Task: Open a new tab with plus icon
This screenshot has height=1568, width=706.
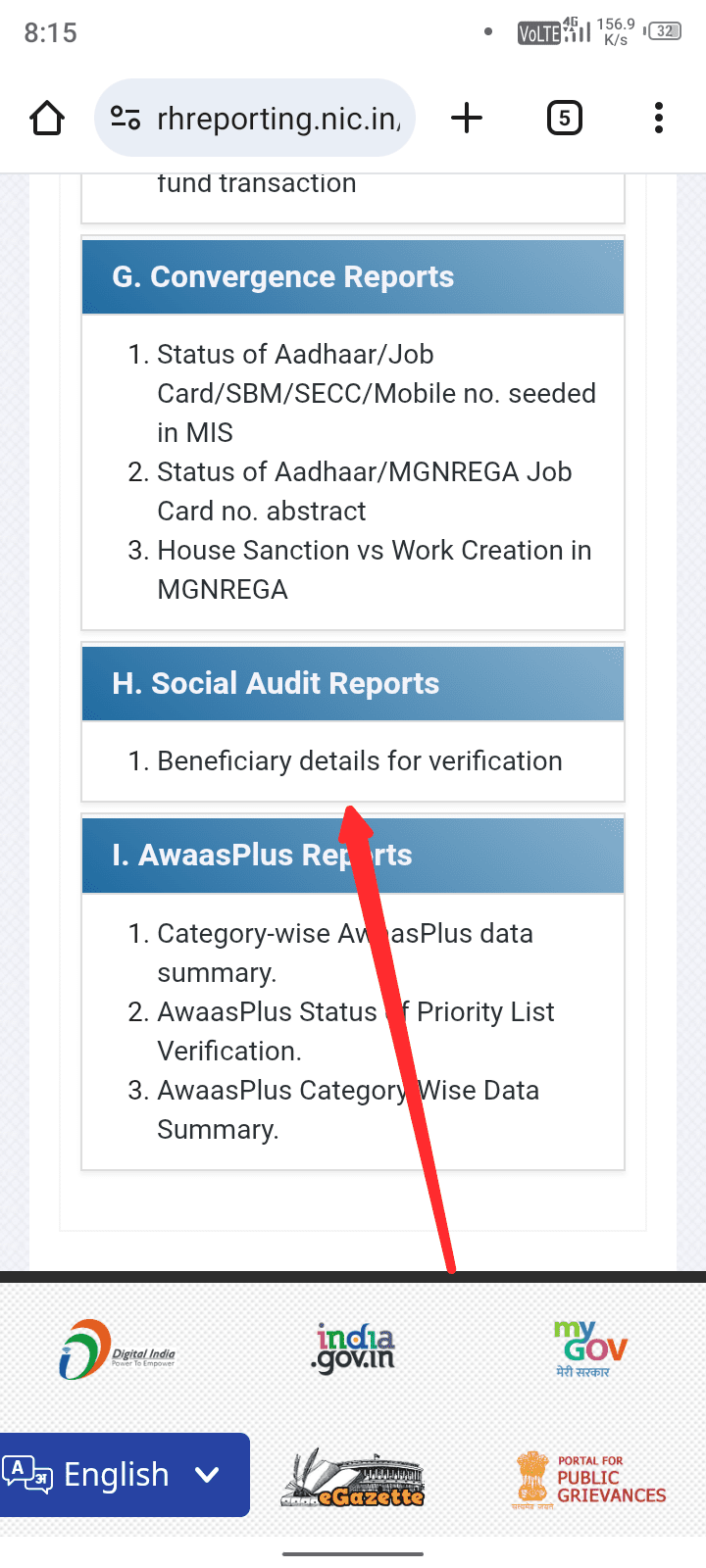Action: 467,119
